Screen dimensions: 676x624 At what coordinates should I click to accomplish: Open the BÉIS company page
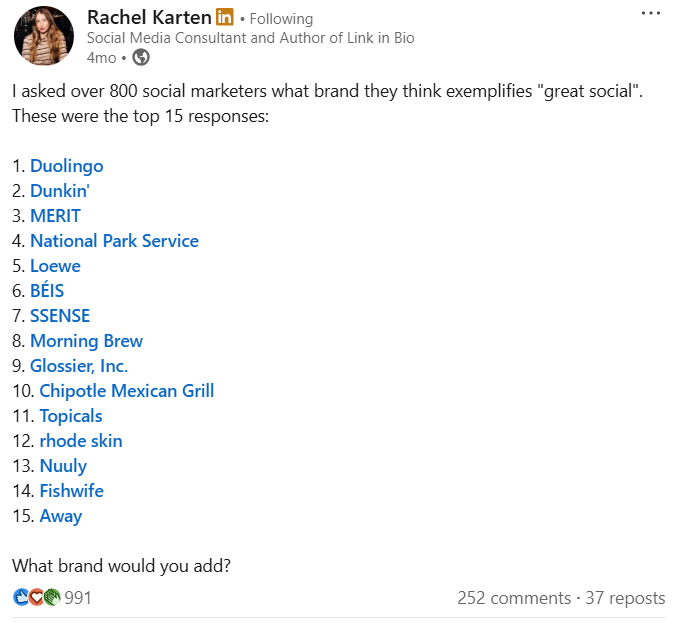coord(47,291)
